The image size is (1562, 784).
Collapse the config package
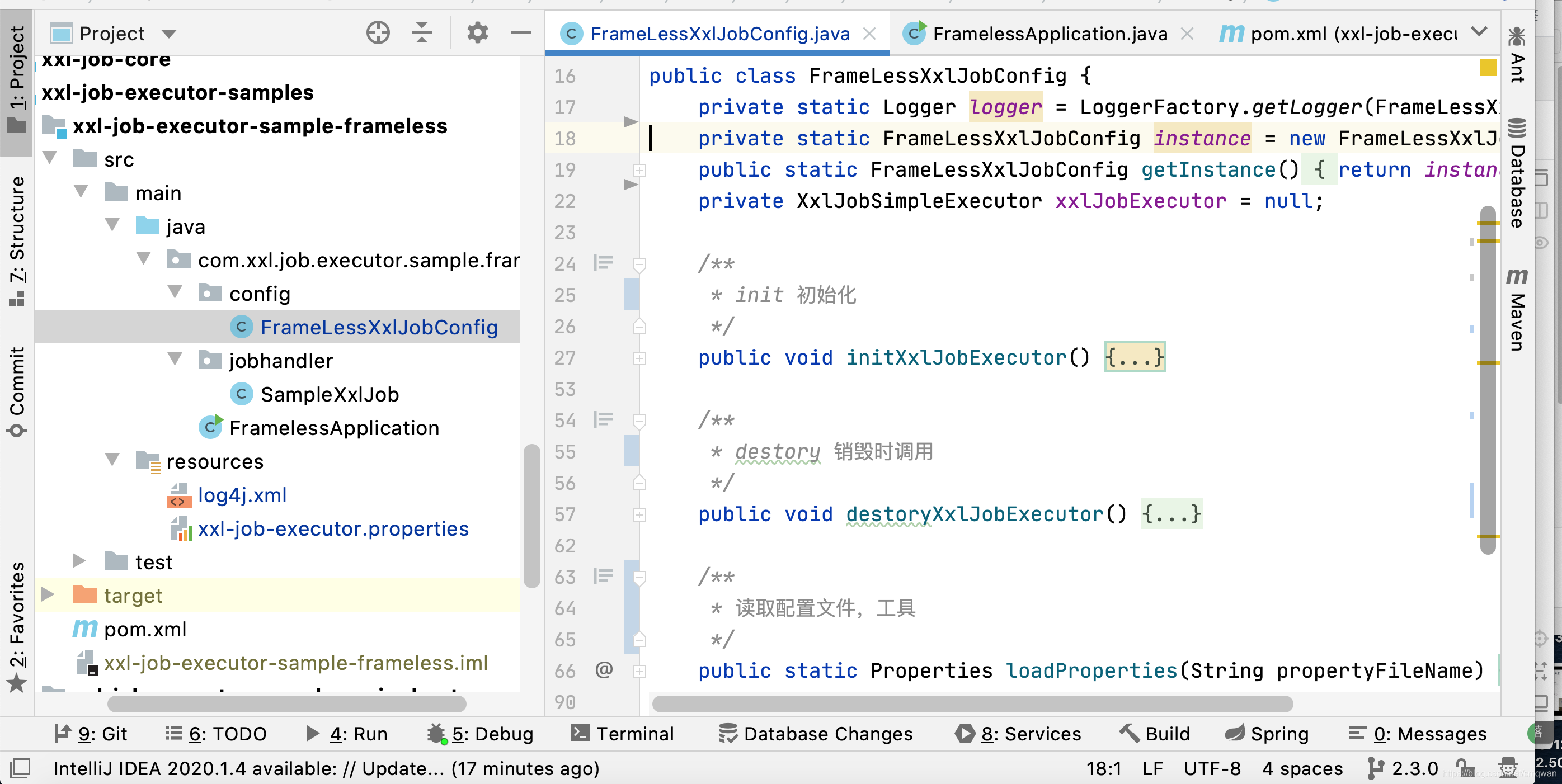[175, 292]
